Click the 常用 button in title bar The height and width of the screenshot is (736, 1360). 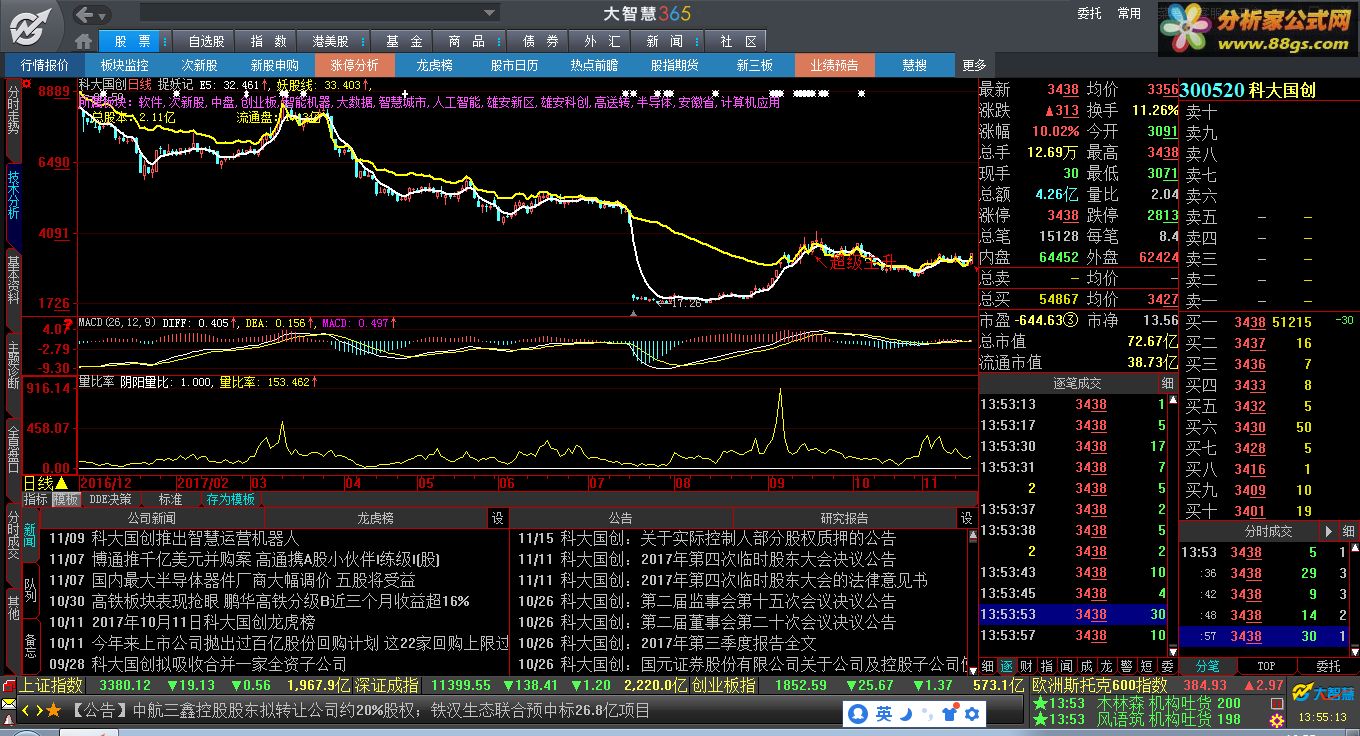[x=1129, y=13]
